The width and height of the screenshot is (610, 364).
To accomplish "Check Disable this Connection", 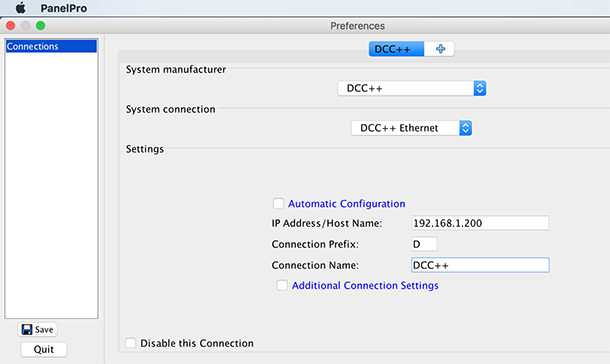I will (x=131, y=343).
